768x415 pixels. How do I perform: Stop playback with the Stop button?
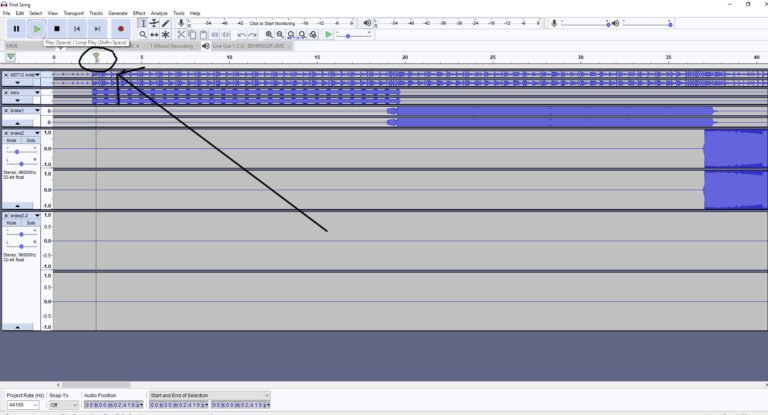[x=57, y=29]
